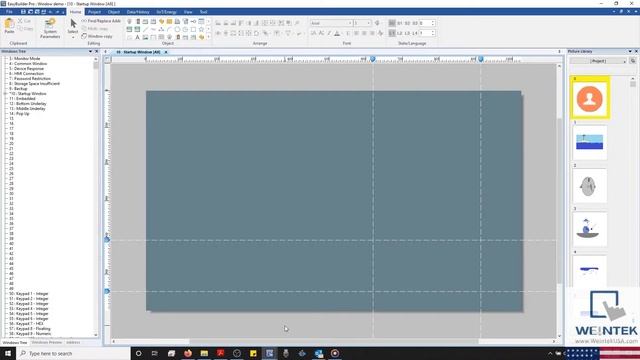Screen dimensions: 640x360
Task: Open the Picture Library Project dropdown
Action: [x=598, y=61]
